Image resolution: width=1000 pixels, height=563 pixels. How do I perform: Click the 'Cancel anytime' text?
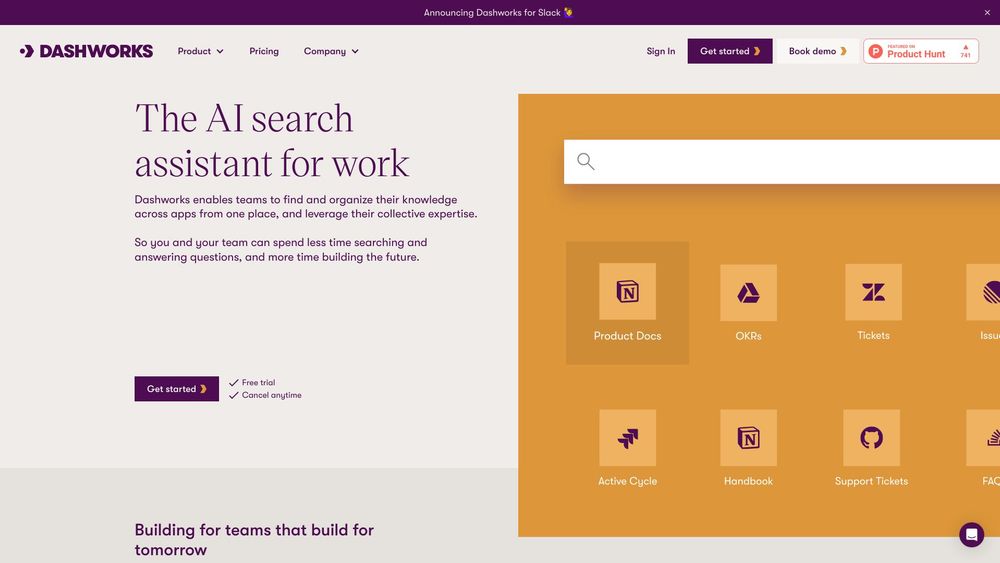pos(272,395)
